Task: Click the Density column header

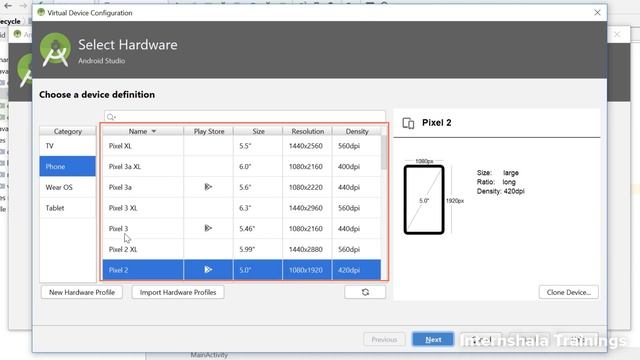Action: (357, 131)
